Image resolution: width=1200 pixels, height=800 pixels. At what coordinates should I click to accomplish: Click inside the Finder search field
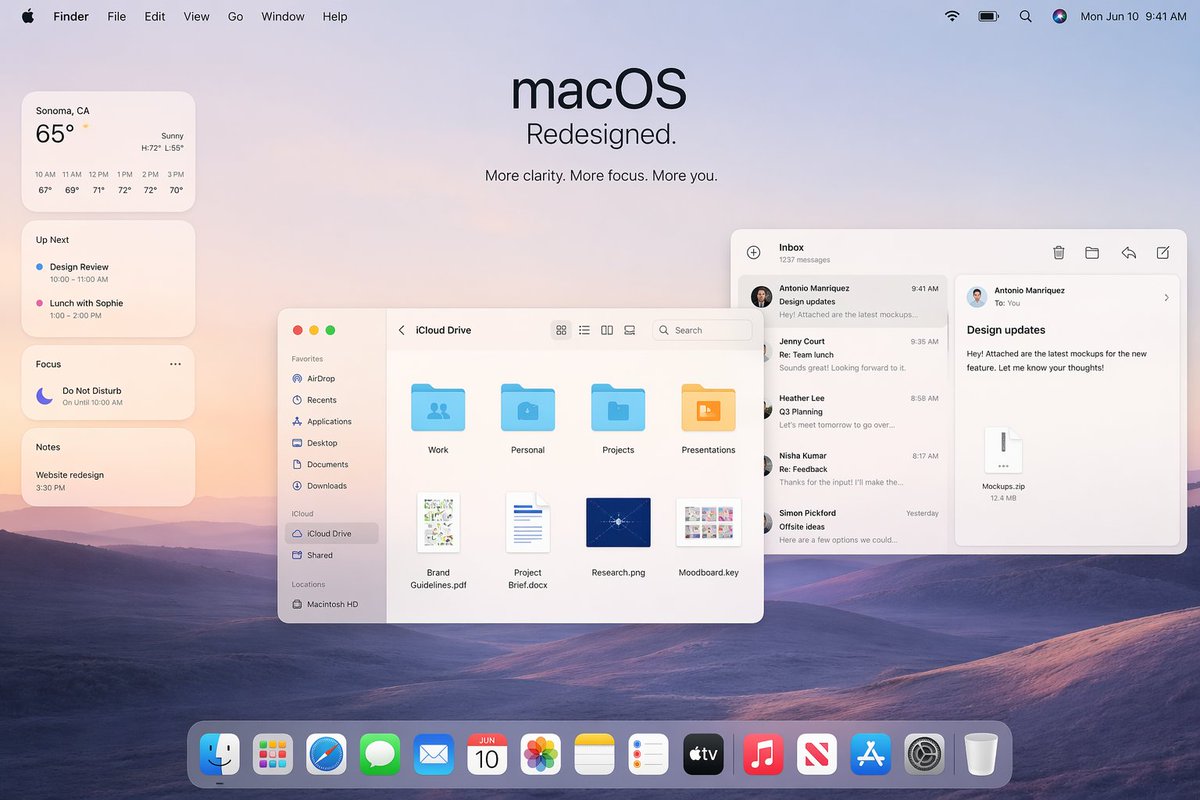click(x=703, y=330)
